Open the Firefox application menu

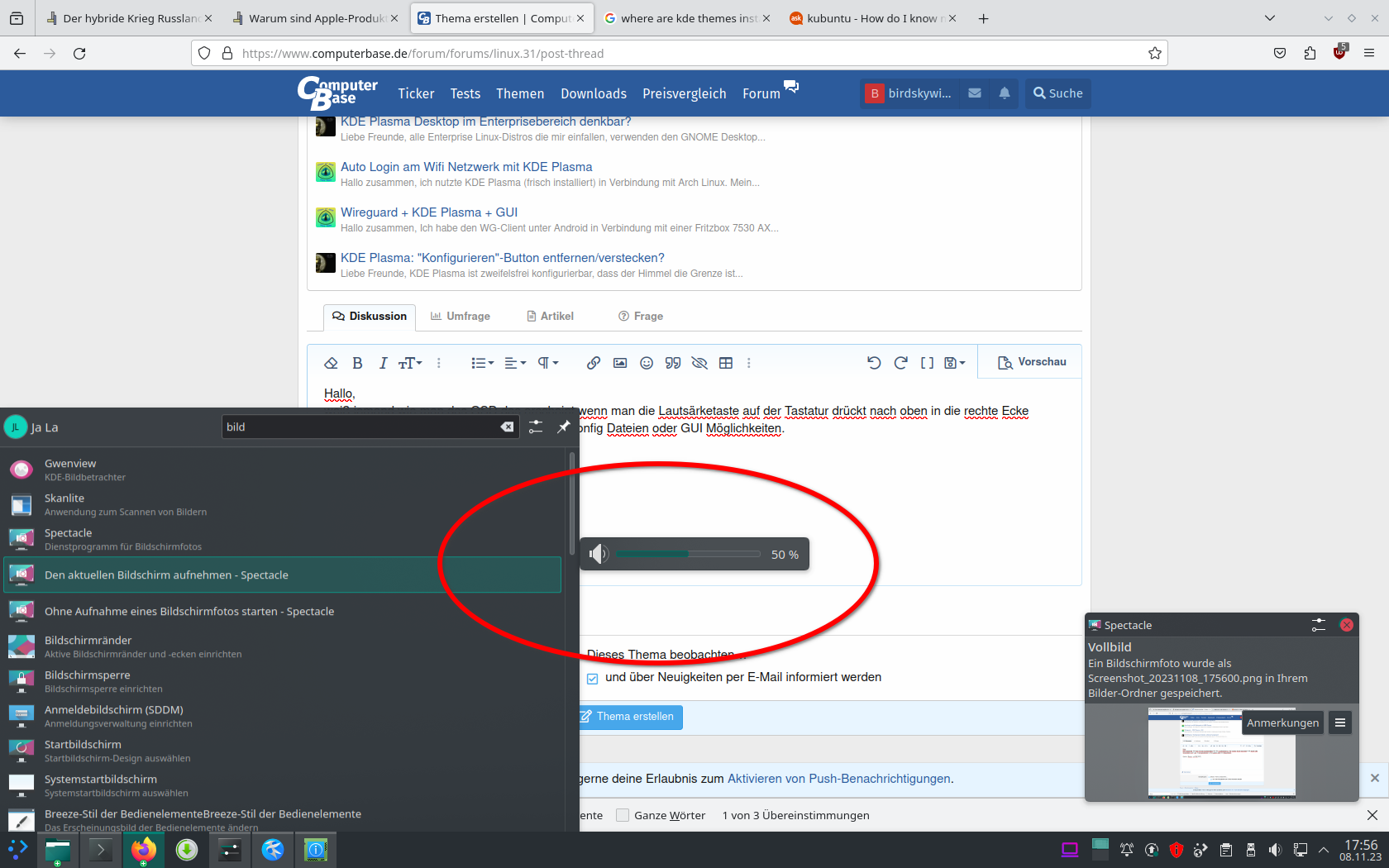(1369, 53)
